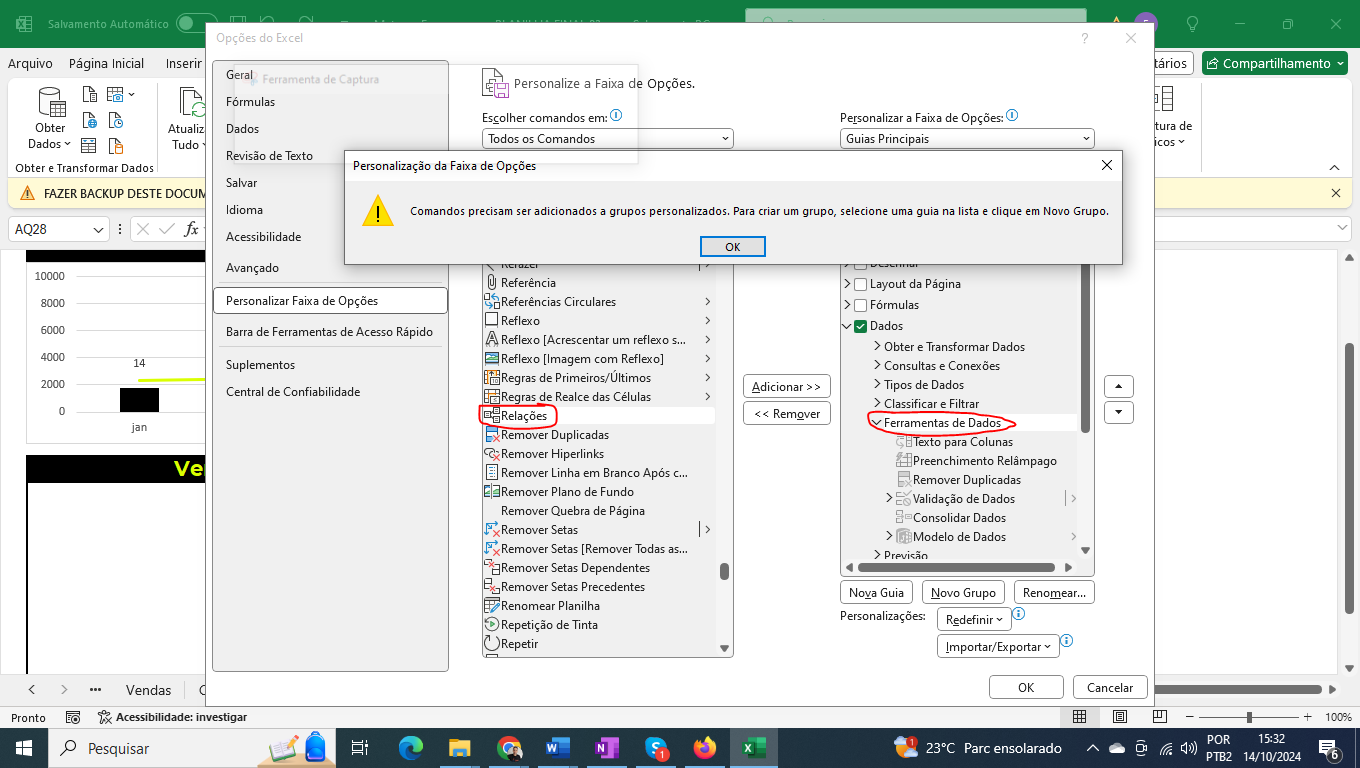Click the Adicionar >> button
1360x768 pixels.
pos(787,387)
